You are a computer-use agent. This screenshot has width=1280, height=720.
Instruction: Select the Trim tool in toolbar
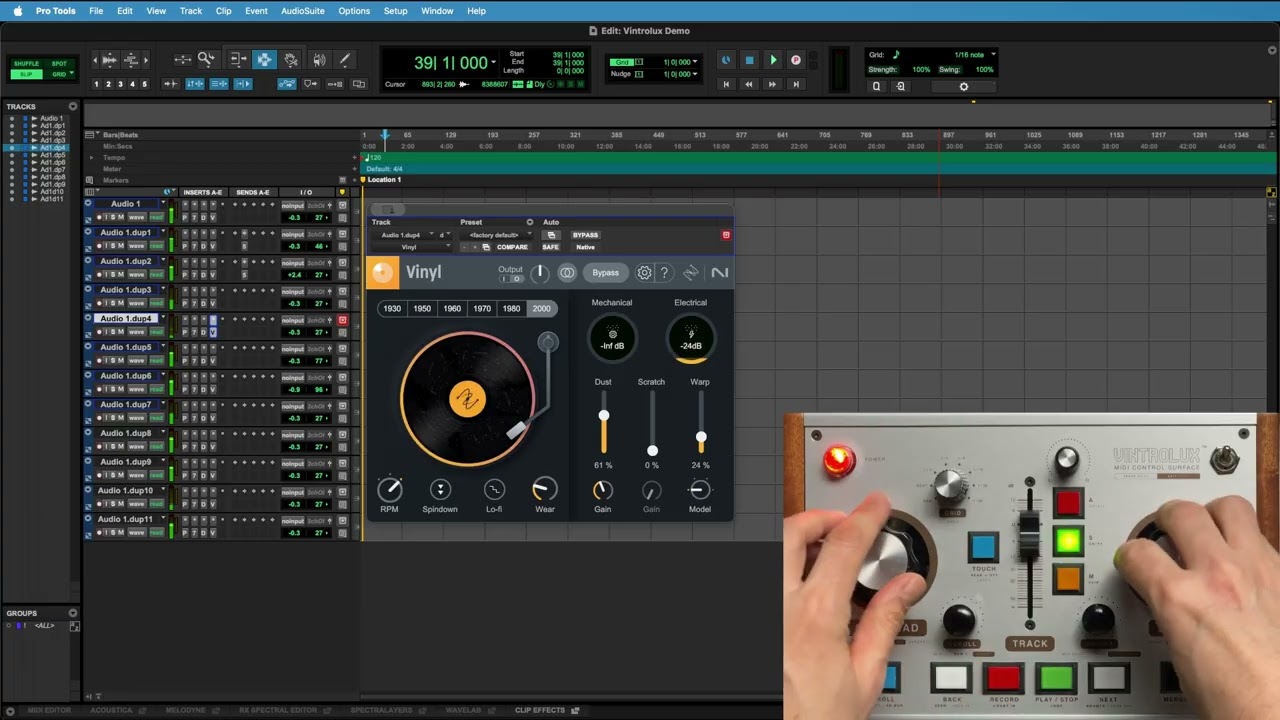tap(239, 60)
